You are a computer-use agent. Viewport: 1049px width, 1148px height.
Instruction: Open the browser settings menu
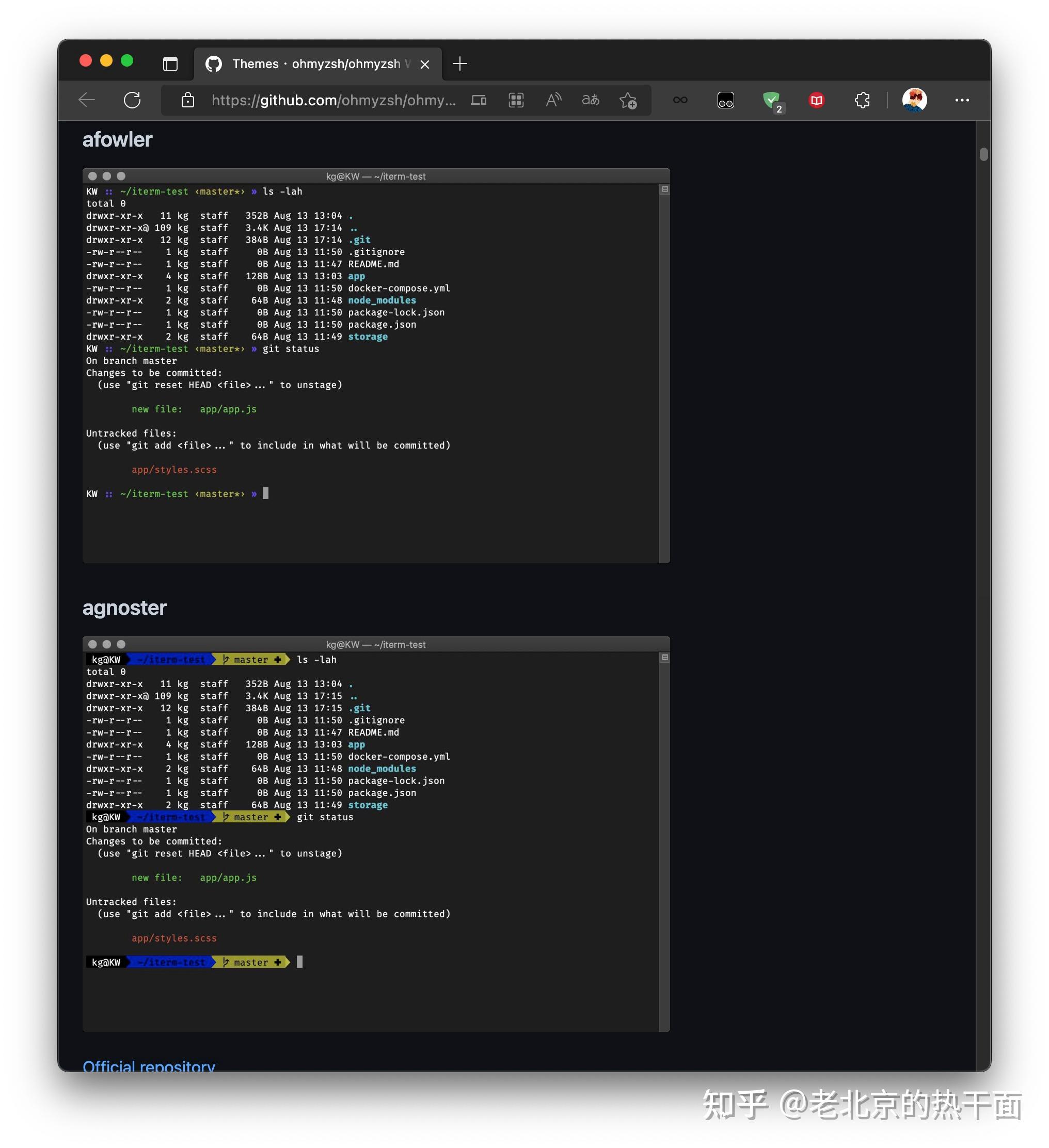tap(962, 100)
